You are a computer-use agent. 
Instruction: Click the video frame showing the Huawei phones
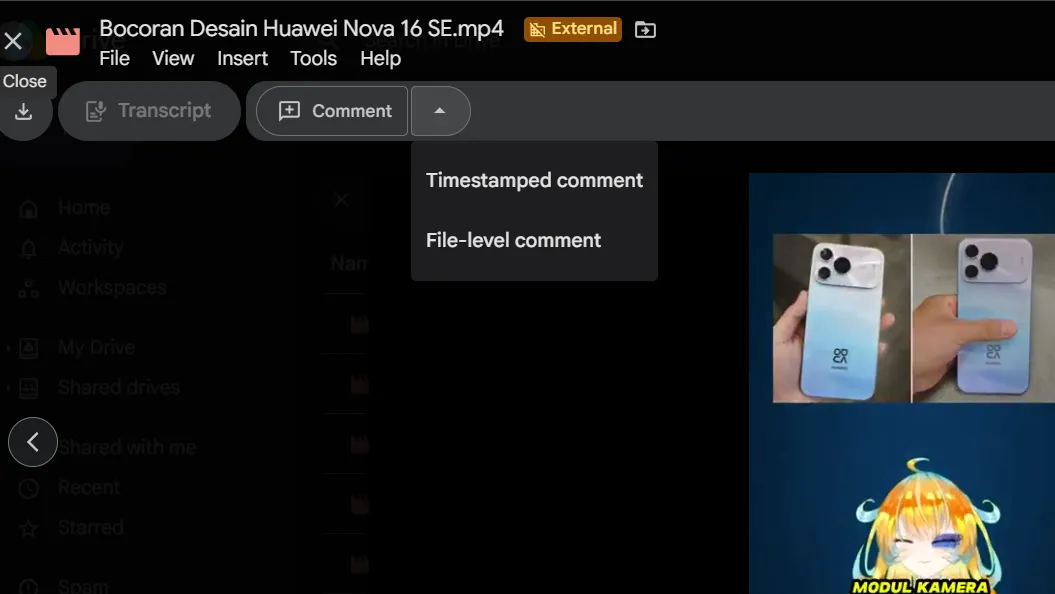click(x=902, y=383)
